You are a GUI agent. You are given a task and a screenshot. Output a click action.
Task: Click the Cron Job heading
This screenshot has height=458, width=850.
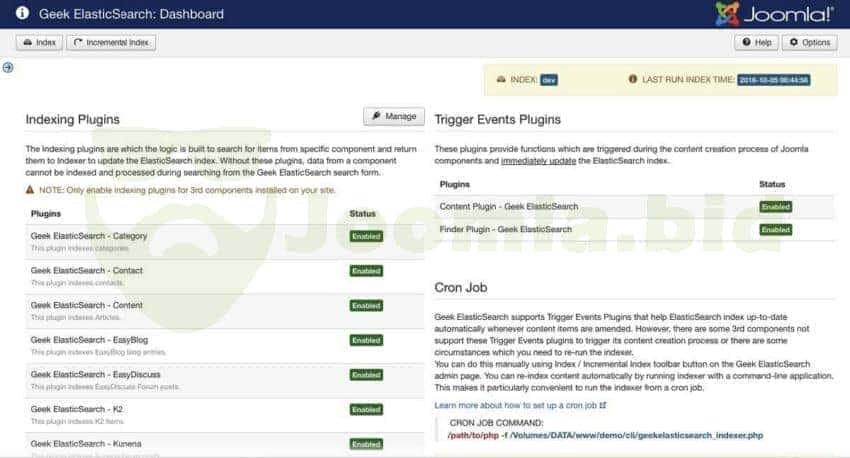pyautogui.click(x=461, y=287)
